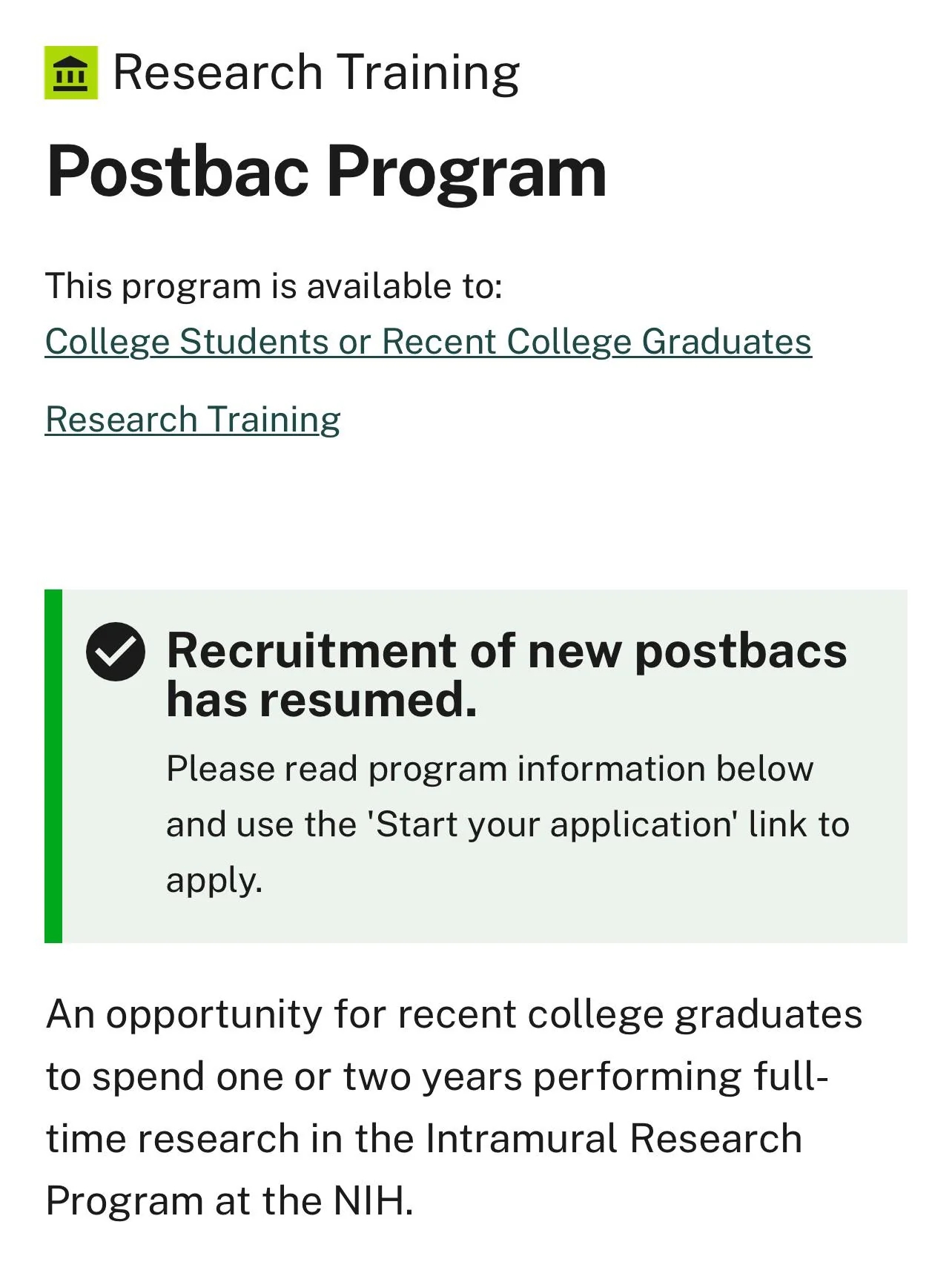Click 'An opportunity for recent college graduates' line
Viewport: 952px width, 1279px height.
(x=454, y=1014)
